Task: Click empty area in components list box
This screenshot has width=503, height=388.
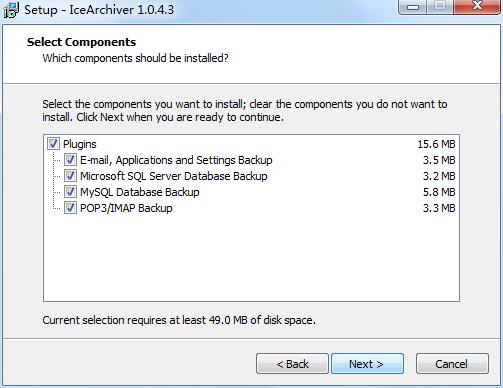Action: coord(251,257)
